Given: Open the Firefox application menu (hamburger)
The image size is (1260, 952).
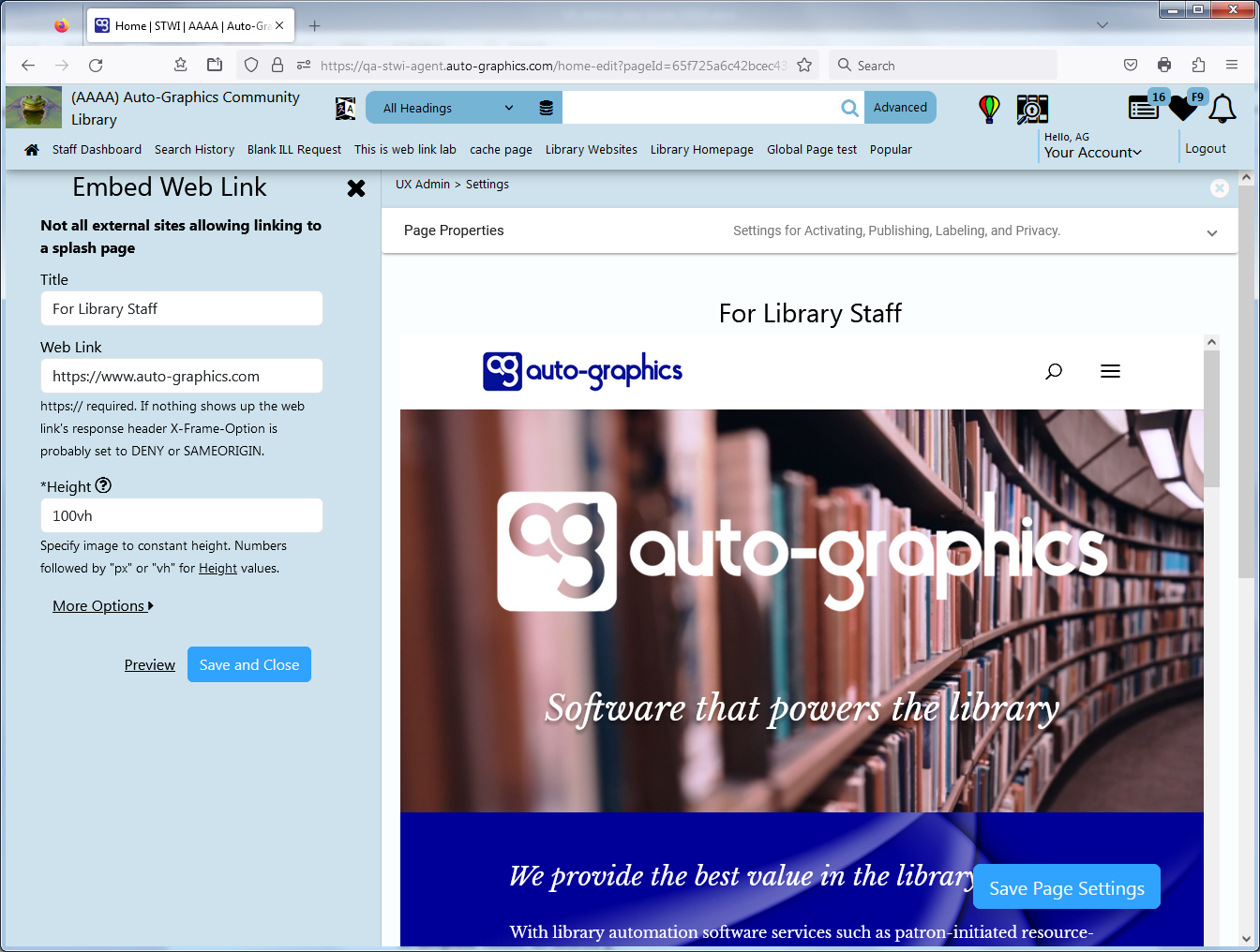Looking at the screenshot, I should [x=1232, y=65].
